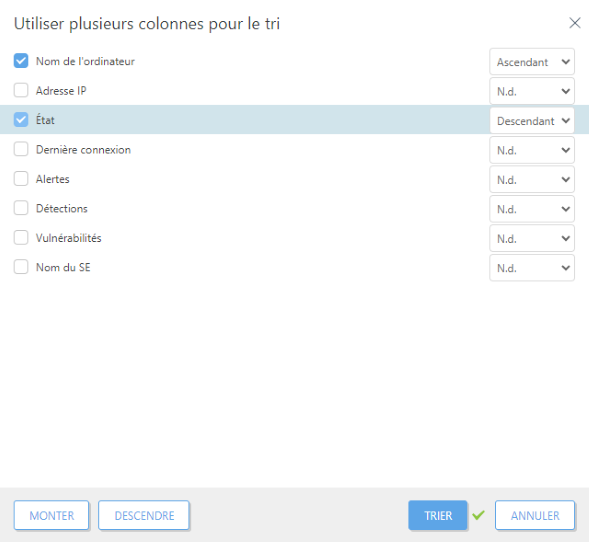Select the État row label
The image size is (589, 542).
point(45,120)
